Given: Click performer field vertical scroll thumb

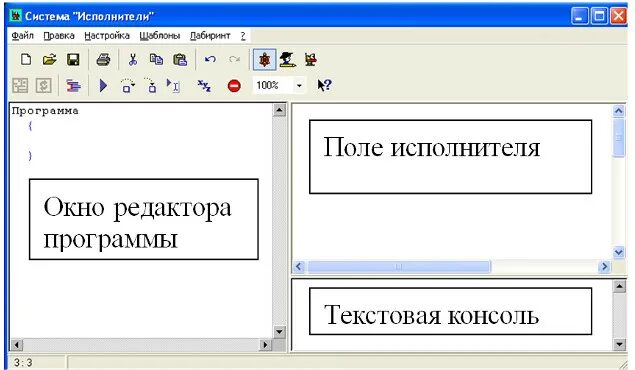Looking at the screenshot, I should coord(619,138).
